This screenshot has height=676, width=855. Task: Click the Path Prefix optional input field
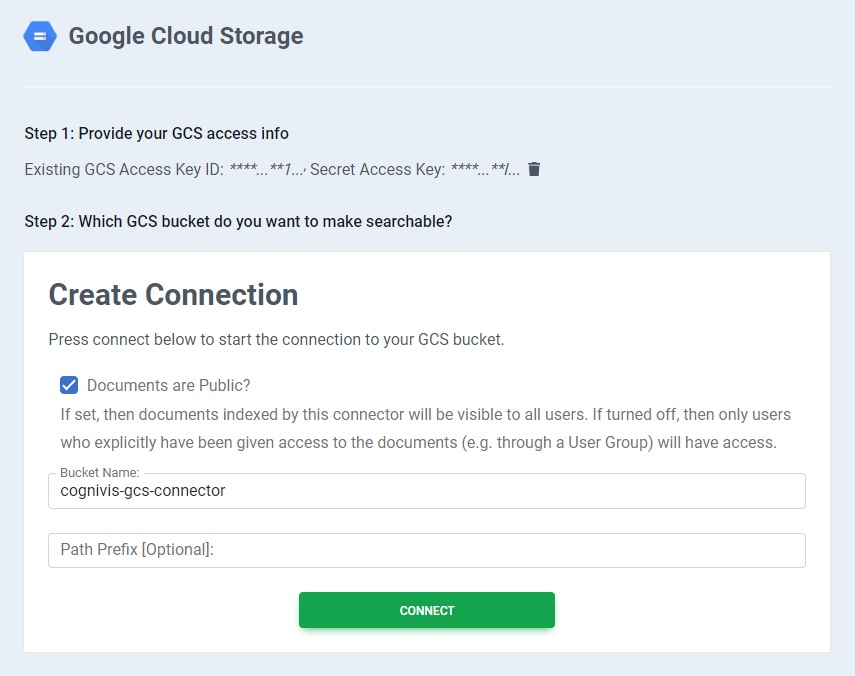(x=426, y=550)
